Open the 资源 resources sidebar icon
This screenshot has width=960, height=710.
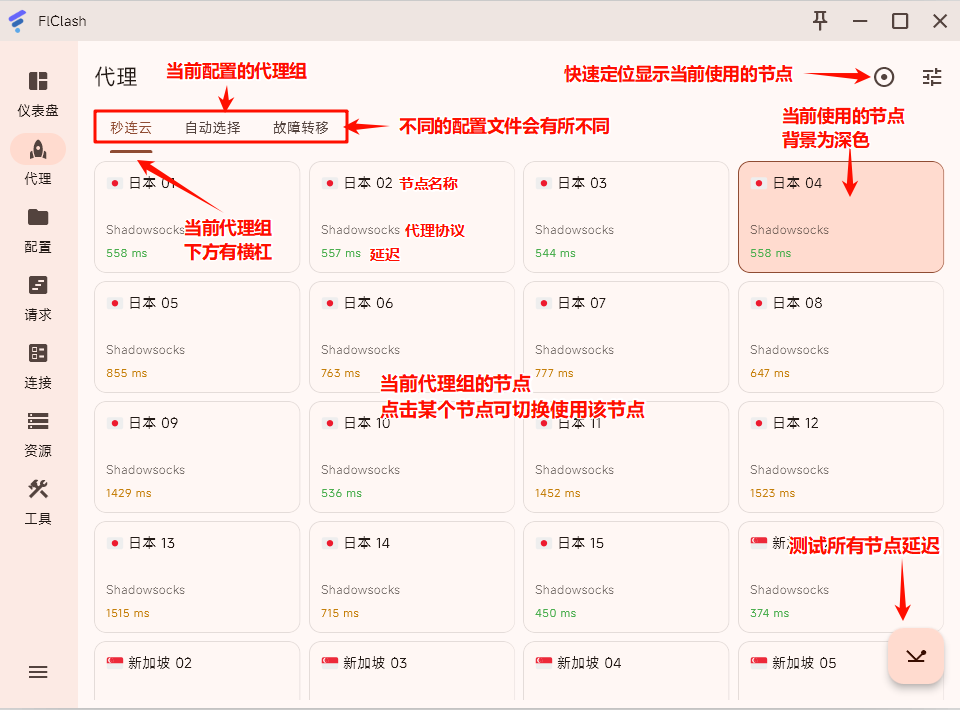click(38, 421)
